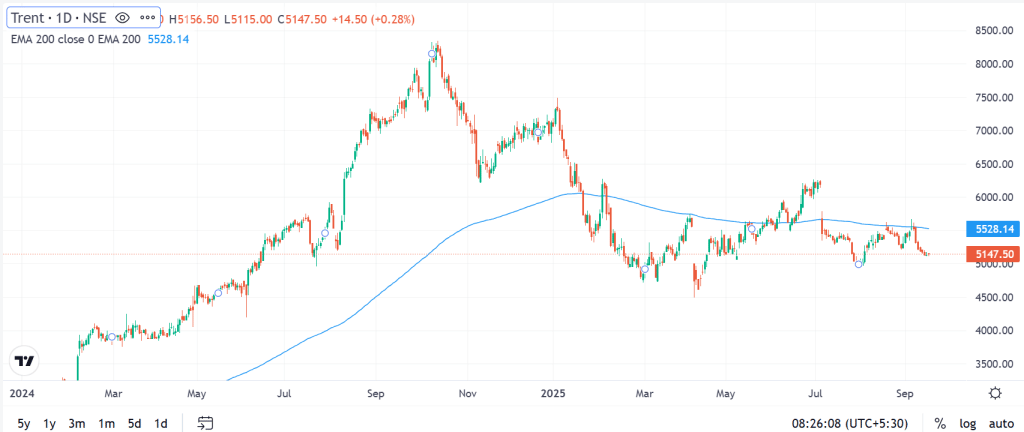
Task: Select the EMA 200 indicator legend
Action: pos(76,39)
